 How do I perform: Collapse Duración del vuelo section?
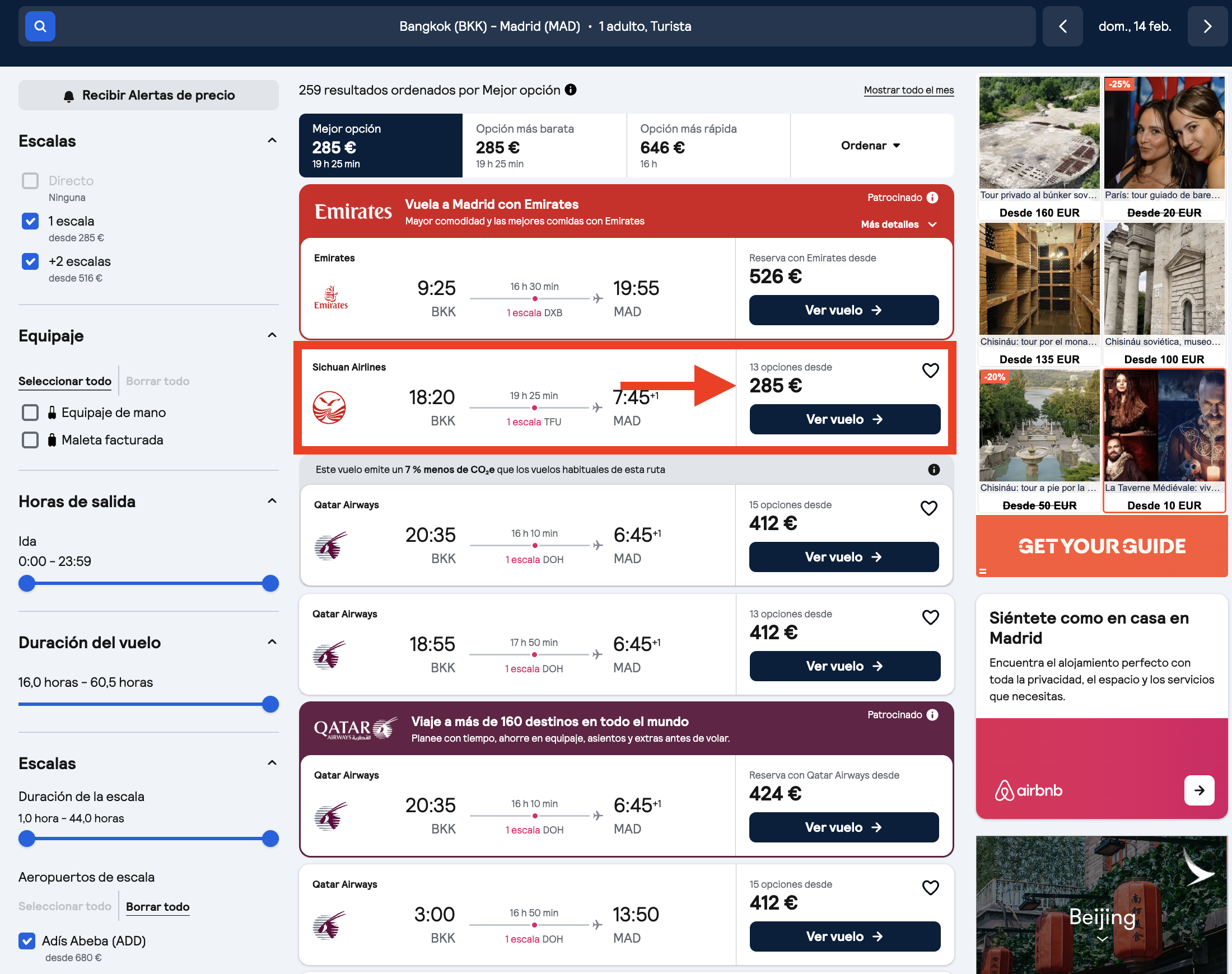272,641
